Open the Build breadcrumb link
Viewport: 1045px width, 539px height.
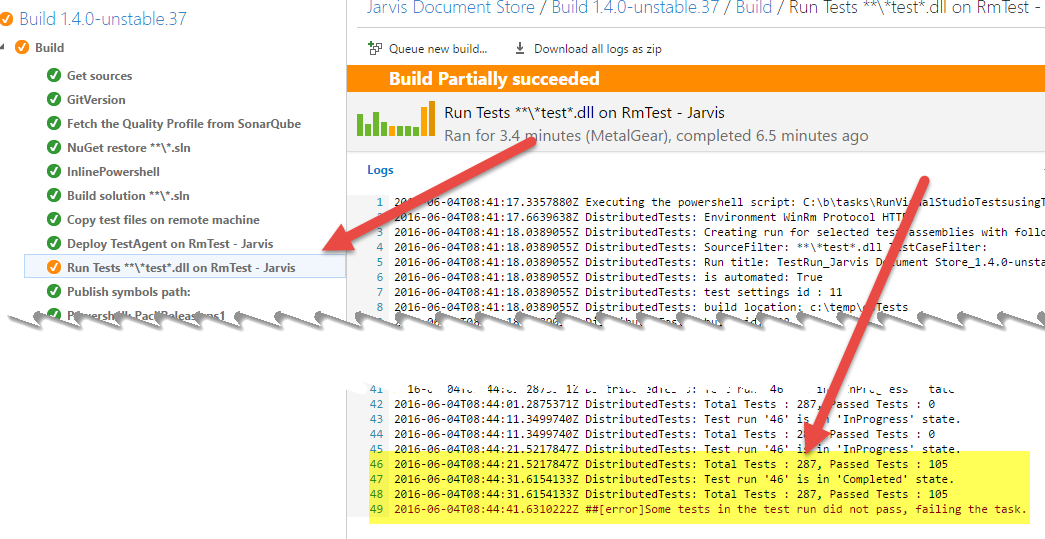[754, 7]
